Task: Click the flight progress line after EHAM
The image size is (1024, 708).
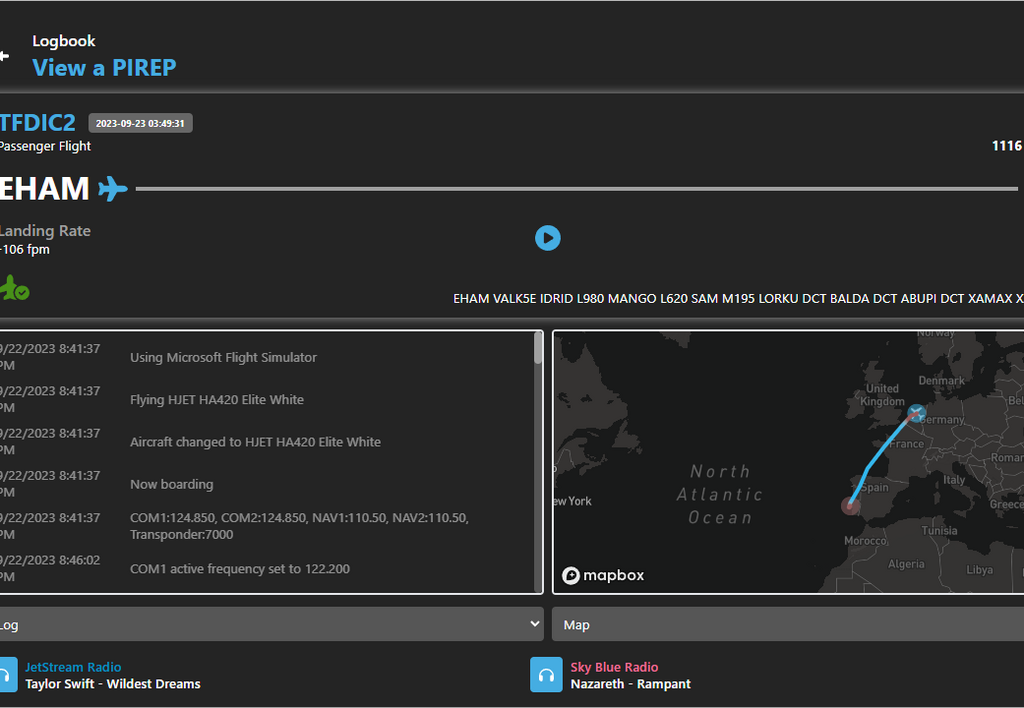Action: pos(576,188)
